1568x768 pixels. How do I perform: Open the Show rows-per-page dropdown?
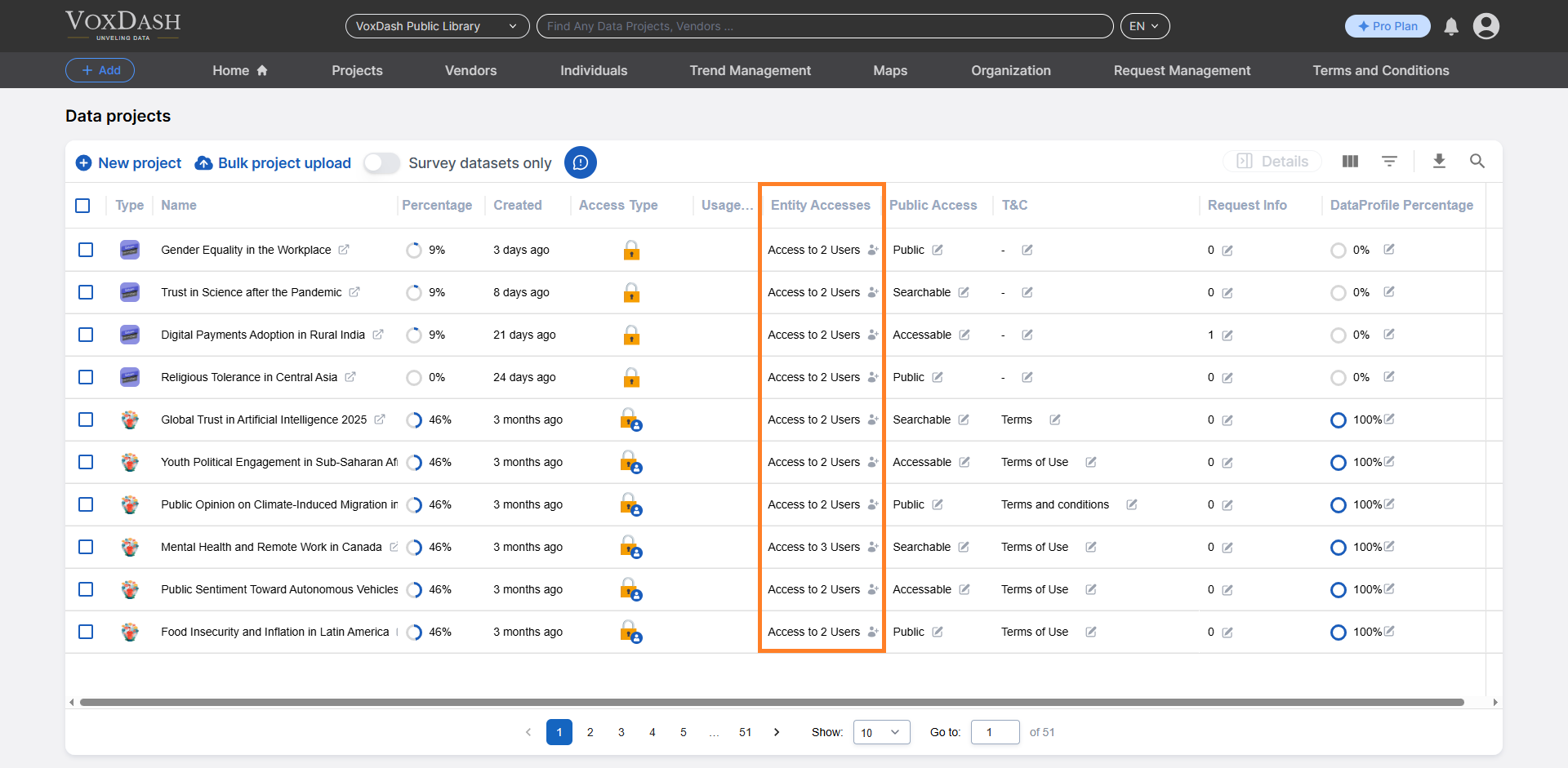coord(881,732)
